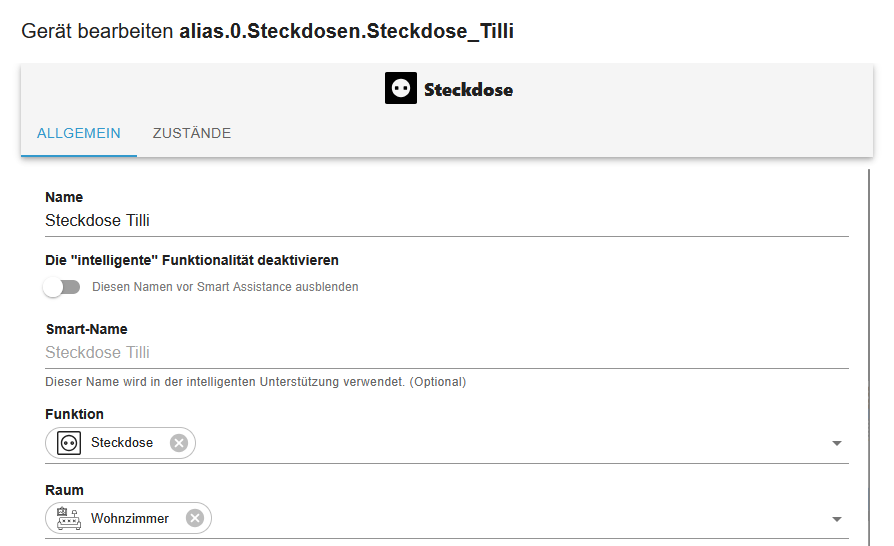Click the Wohnzimmer chip label under Raum
The width and height of the screenshot is (894, 546).
coord(130,518)
